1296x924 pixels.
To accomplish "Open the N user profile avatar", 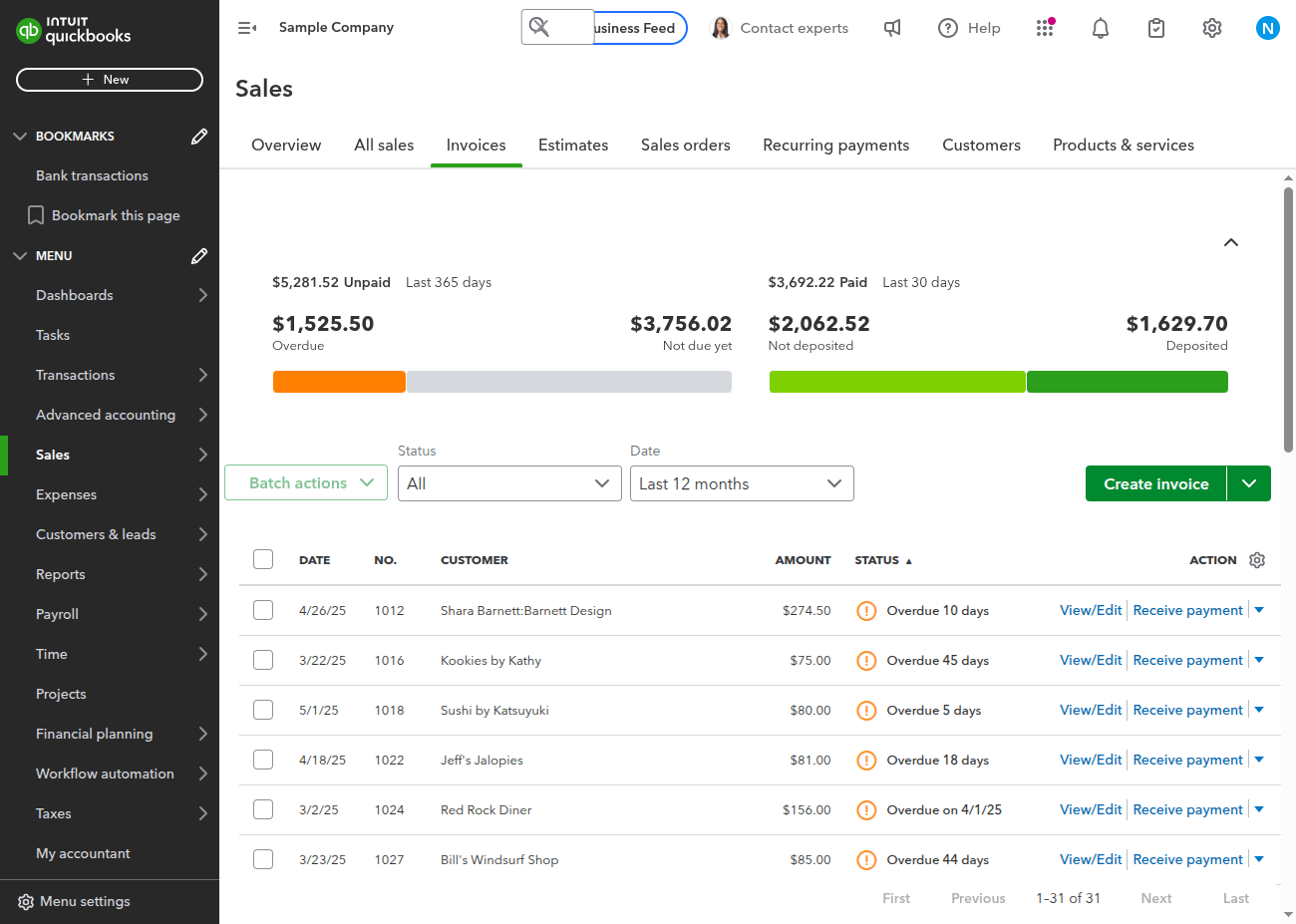I will [1268, 28].
